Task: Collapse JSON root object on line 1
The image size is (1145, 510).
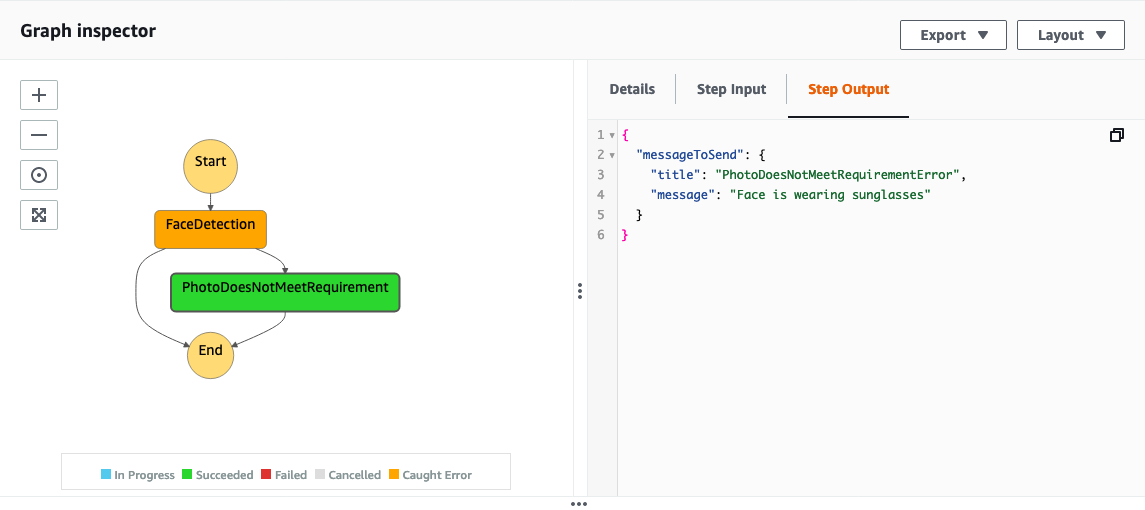Action: [x=612, y=135]
